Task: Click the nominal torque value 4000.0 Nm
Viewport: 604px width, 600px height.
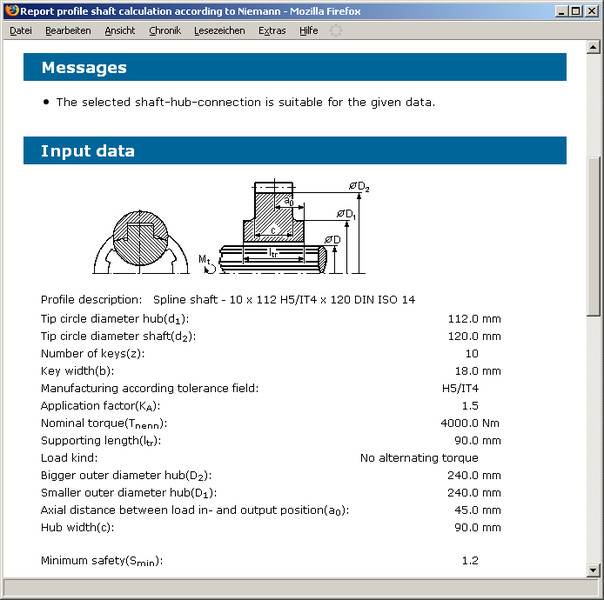Action: click(470, 423)
